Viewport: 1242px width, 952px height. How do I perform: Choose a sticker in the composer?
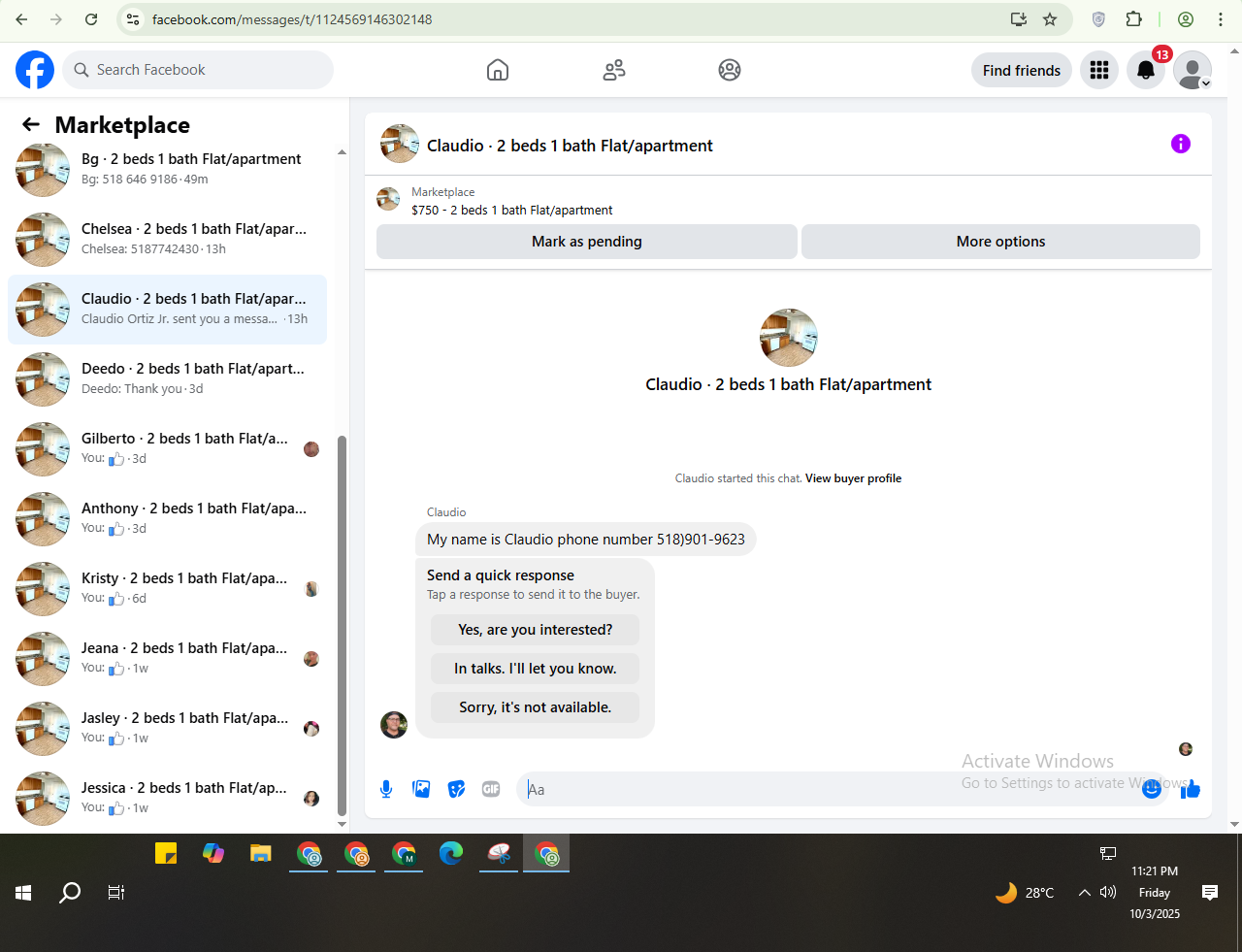pos(456,789)
